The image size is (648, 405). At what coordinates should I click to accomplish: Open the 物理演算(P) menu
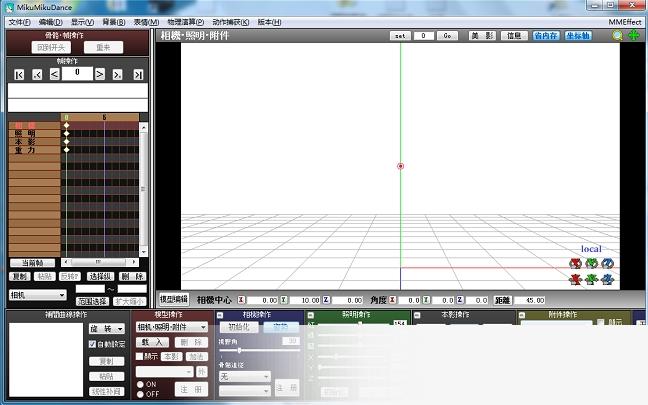click(186, 22)
